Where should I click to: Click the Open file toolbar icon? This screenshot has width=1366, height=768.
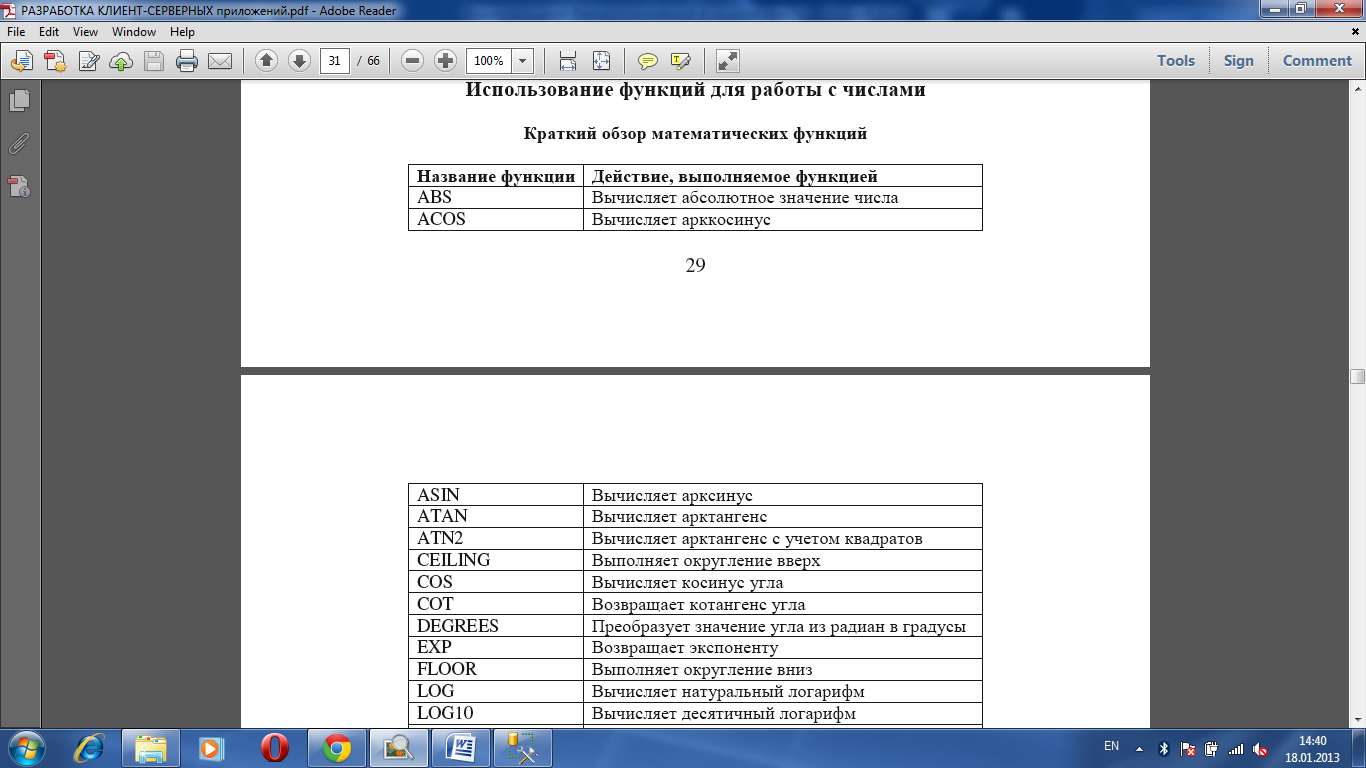[x=22, y=61]
